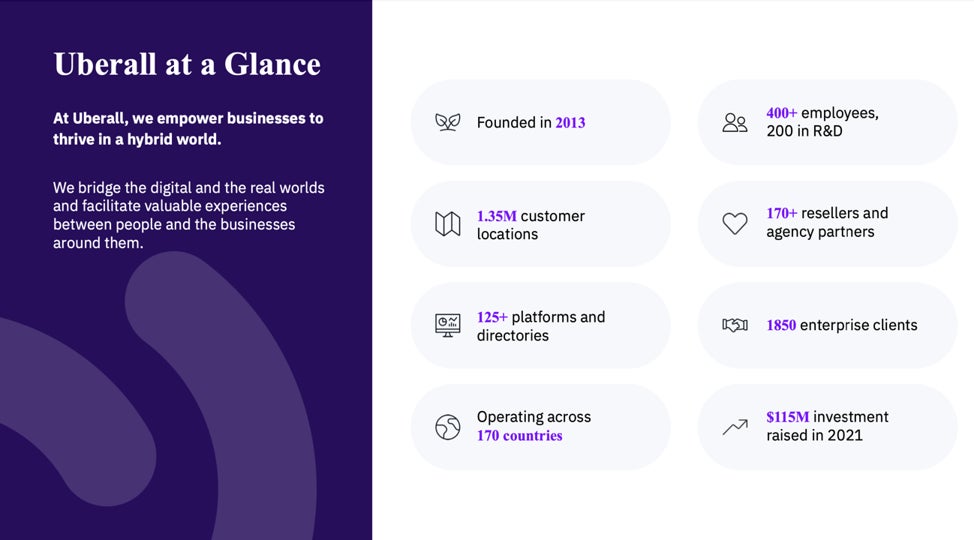The image size is (974, 540).
Task: Click the two-people employees icon
Action: point(735,122)
